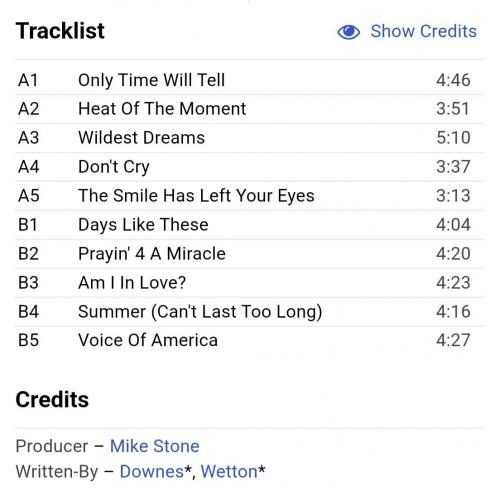Select track The Smile Has Left Your Eyes
Viewport: 500px width, 500px height.
pos(250,196)
